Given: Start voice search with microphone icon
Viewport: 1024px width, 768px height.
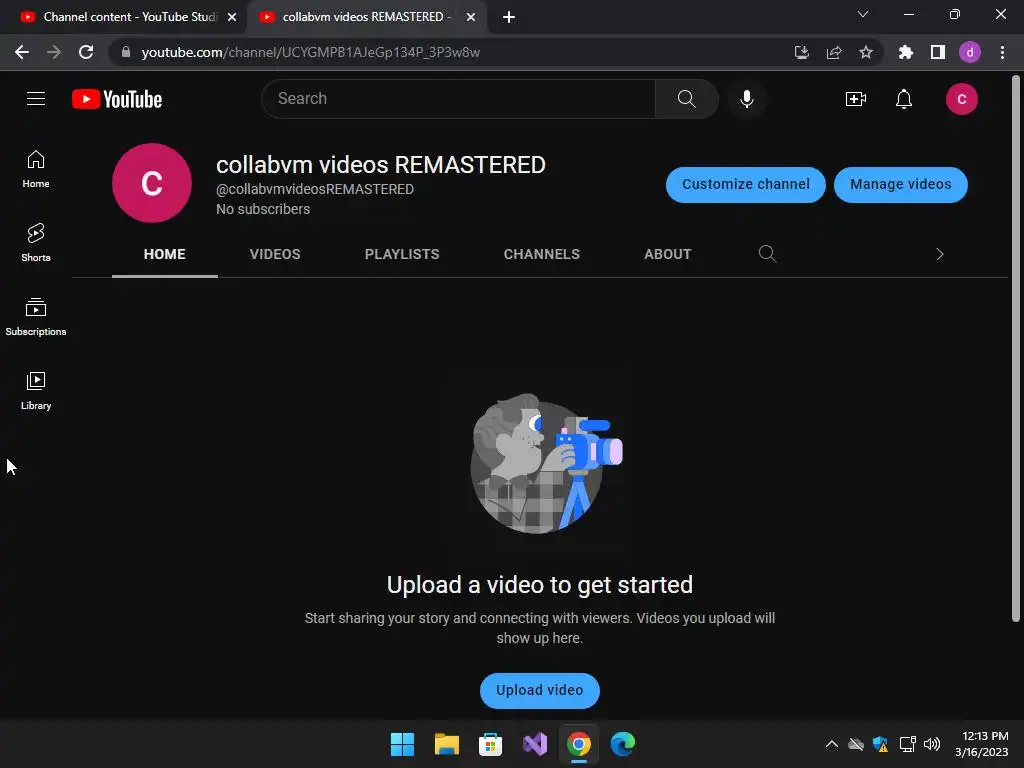Looking at the screenshot, I should point(746,99).
